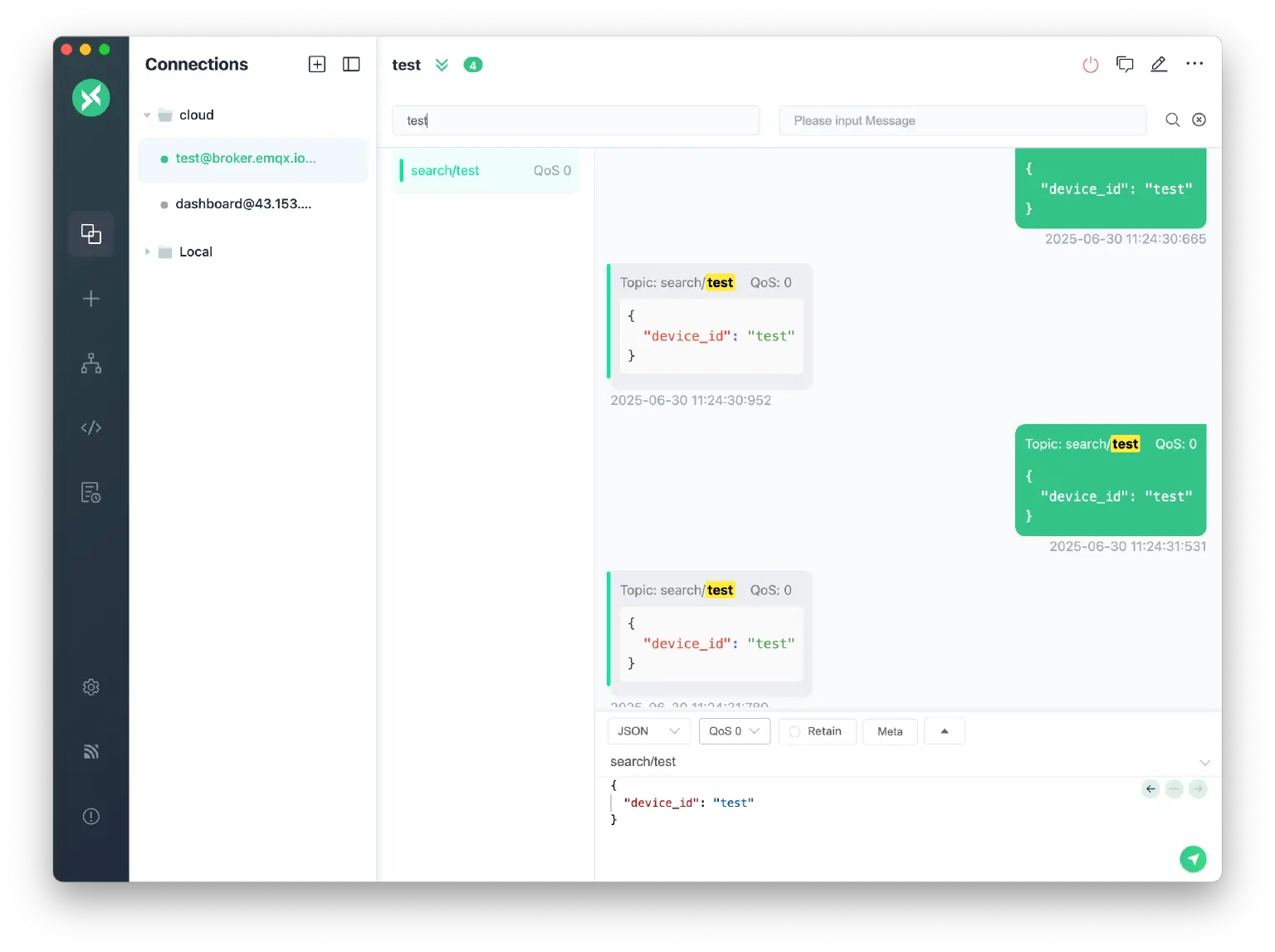Screen dimensions: 1275x952
Task: Toggle connections list layout view icon
Action: (351, 65)
